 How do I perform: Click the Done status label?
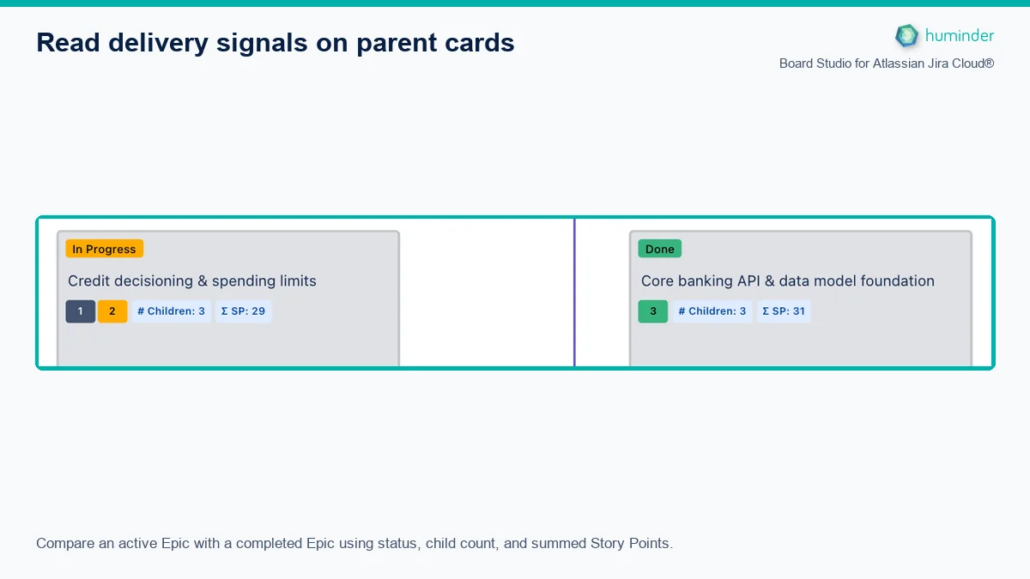pos(660,249)
